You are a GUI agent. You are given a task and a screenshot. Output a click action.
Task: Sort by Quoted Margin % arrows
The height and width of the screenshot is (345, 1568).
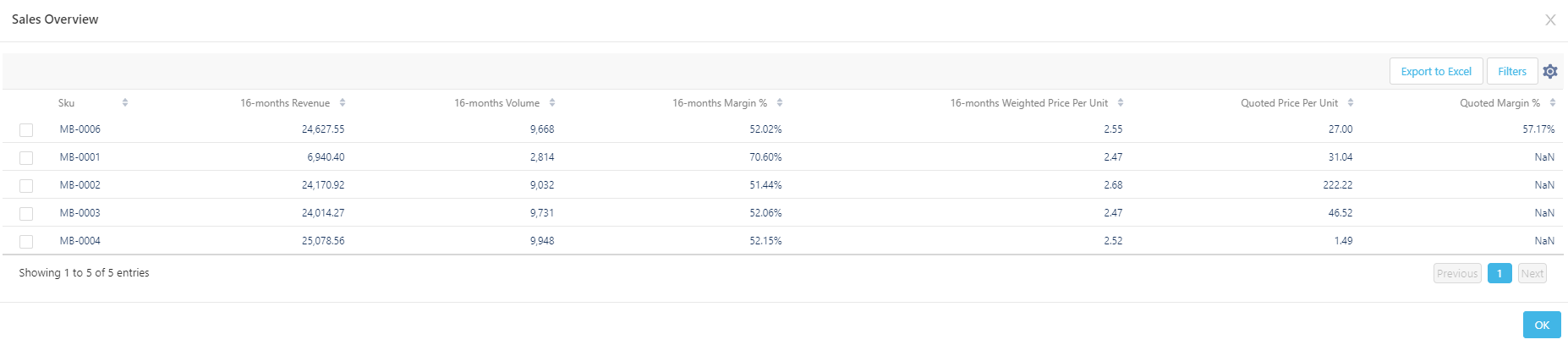(x=1553, y=103)
